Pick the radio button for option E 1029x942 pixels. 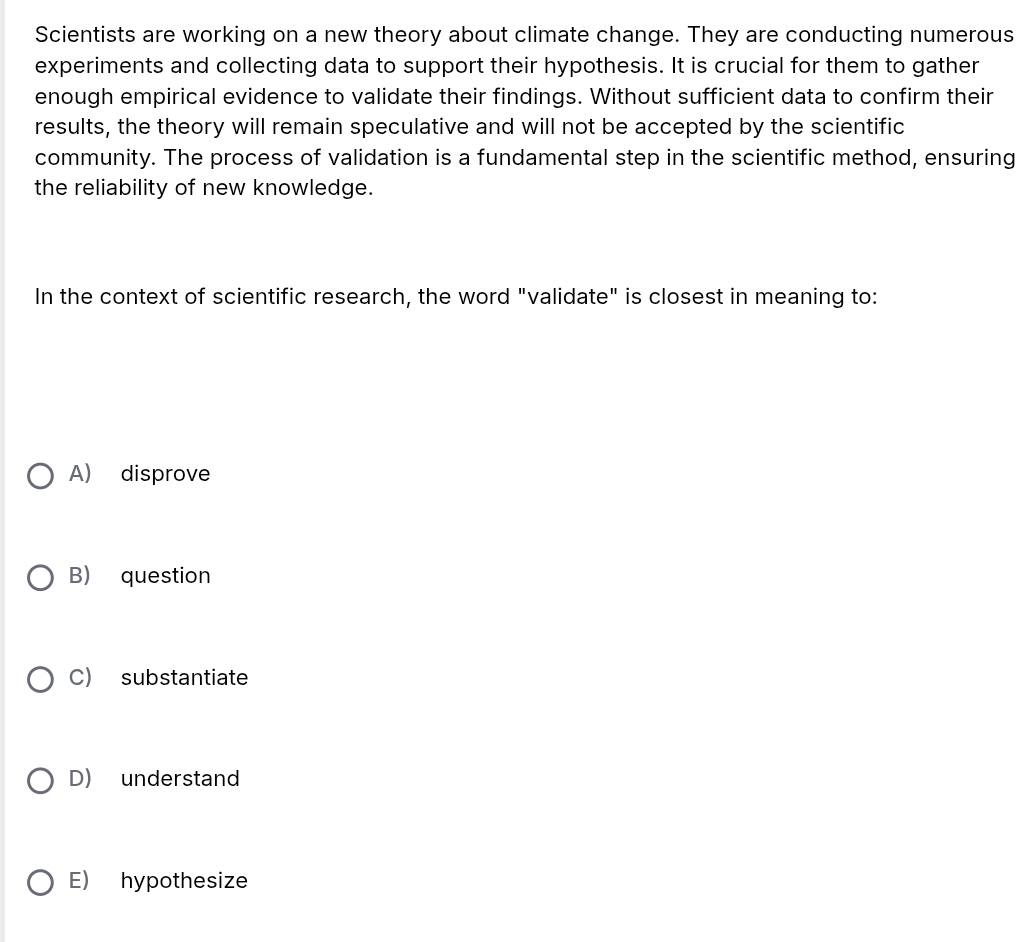coord(41,883)
